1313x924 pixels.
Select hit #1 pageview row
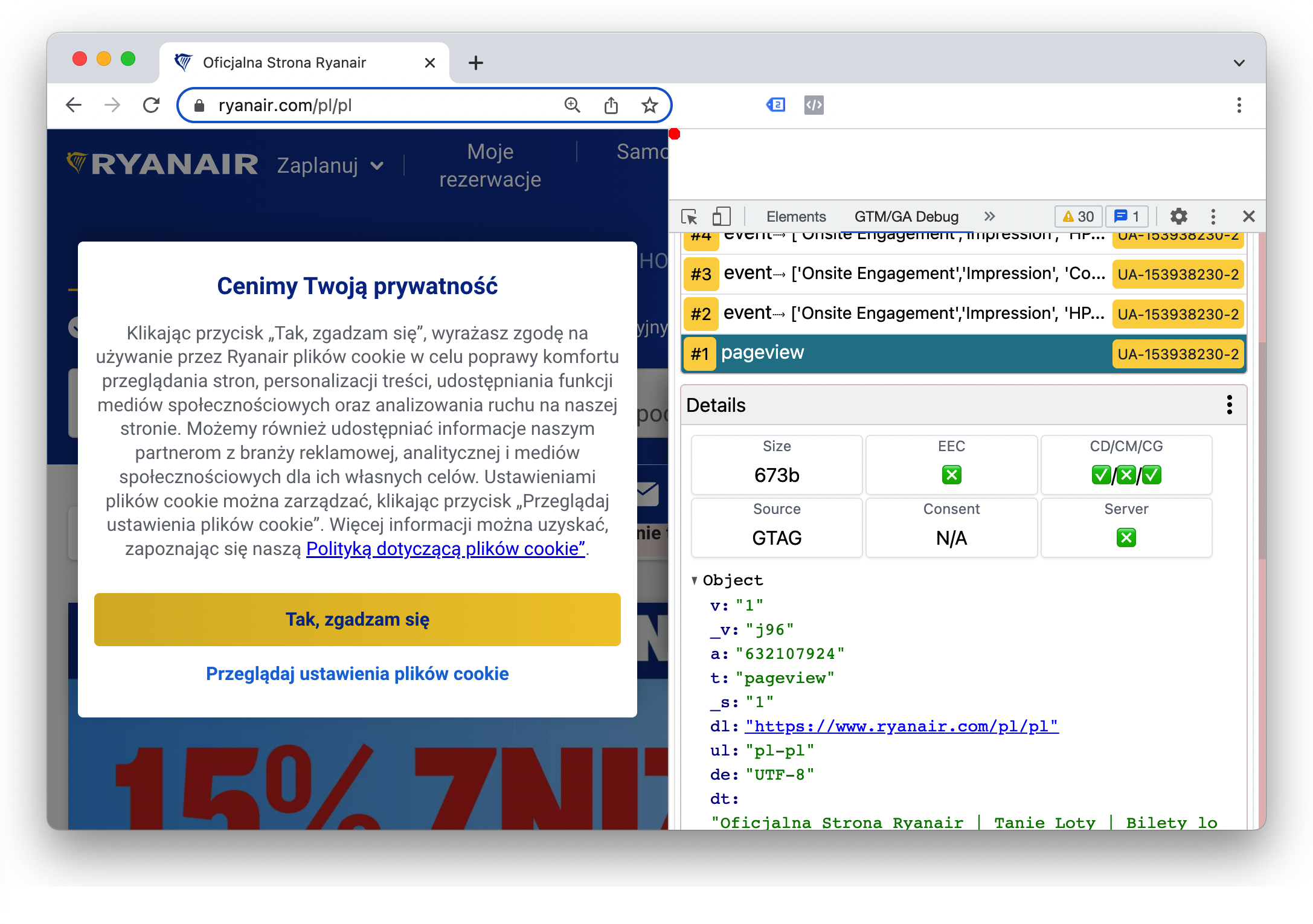click(x=964, y=353)
